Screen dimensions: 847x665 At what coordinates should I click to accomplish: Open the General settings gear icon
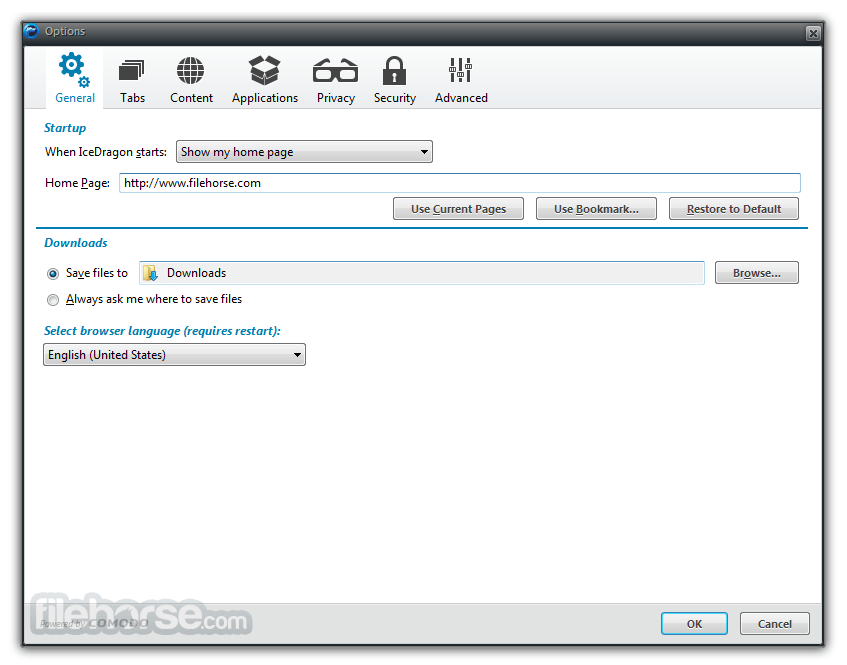[x=75, y=70]
